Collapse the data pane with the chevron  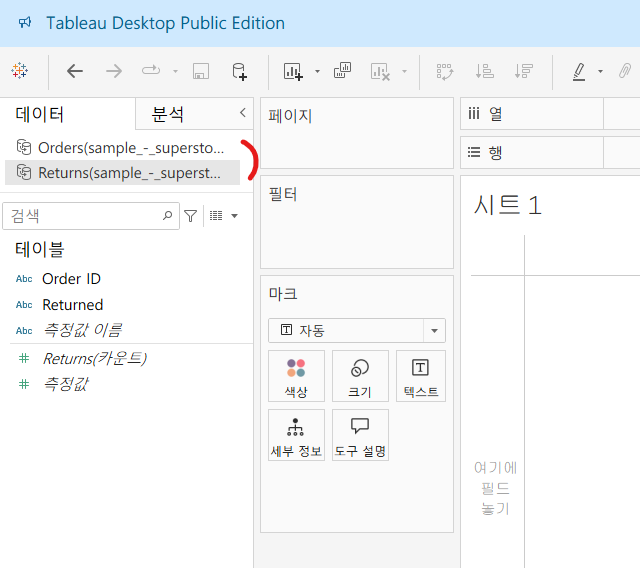[243, 113]
